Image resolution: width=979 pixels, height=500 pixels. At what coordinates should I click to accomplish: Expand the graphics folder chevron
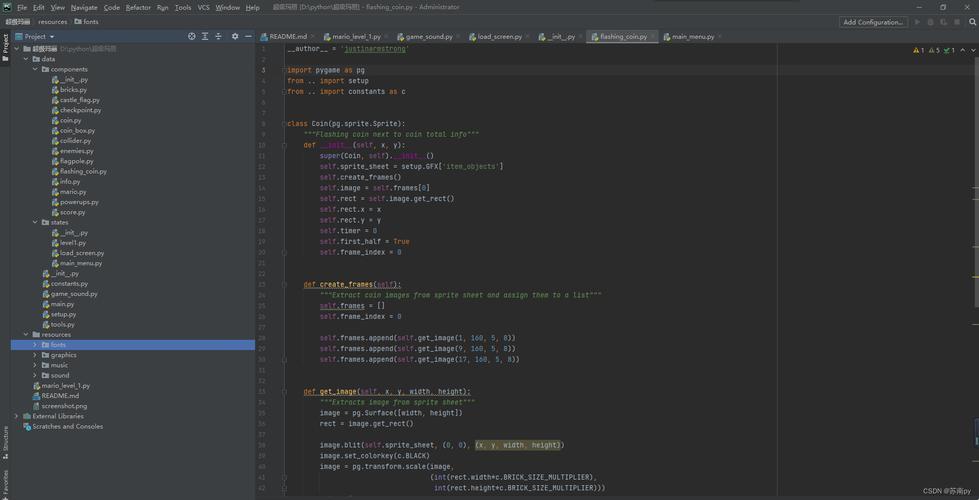36,355
